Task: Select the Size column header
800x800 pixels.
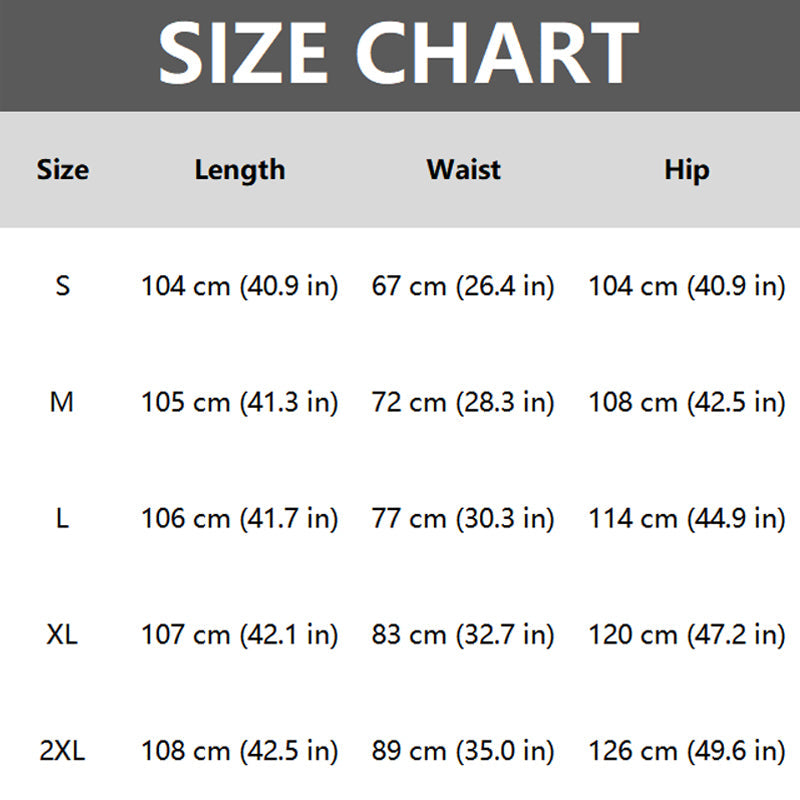Action: (x=62, y=170)
